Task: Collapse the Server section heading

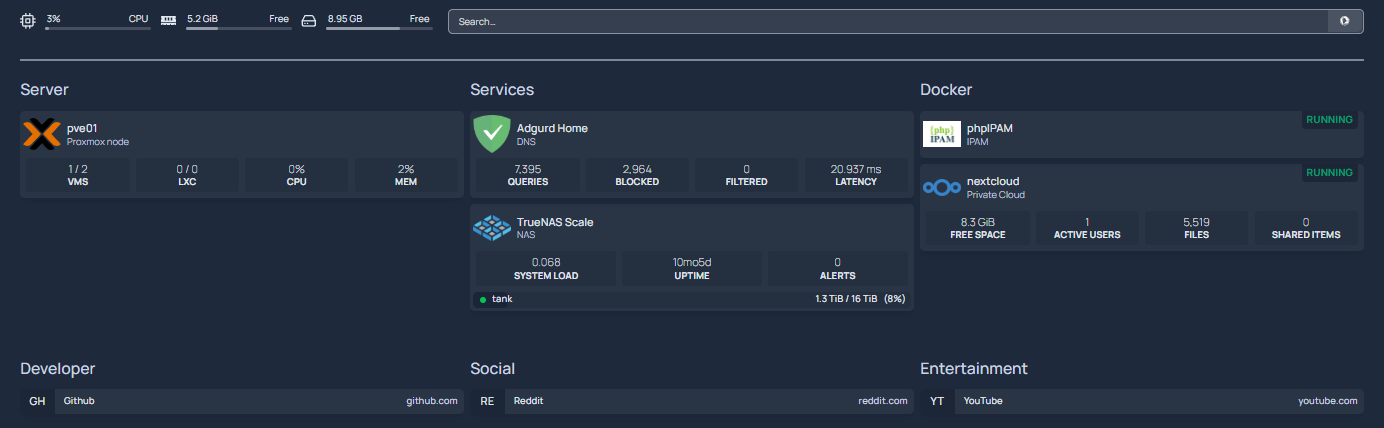Action: point(44,90)
